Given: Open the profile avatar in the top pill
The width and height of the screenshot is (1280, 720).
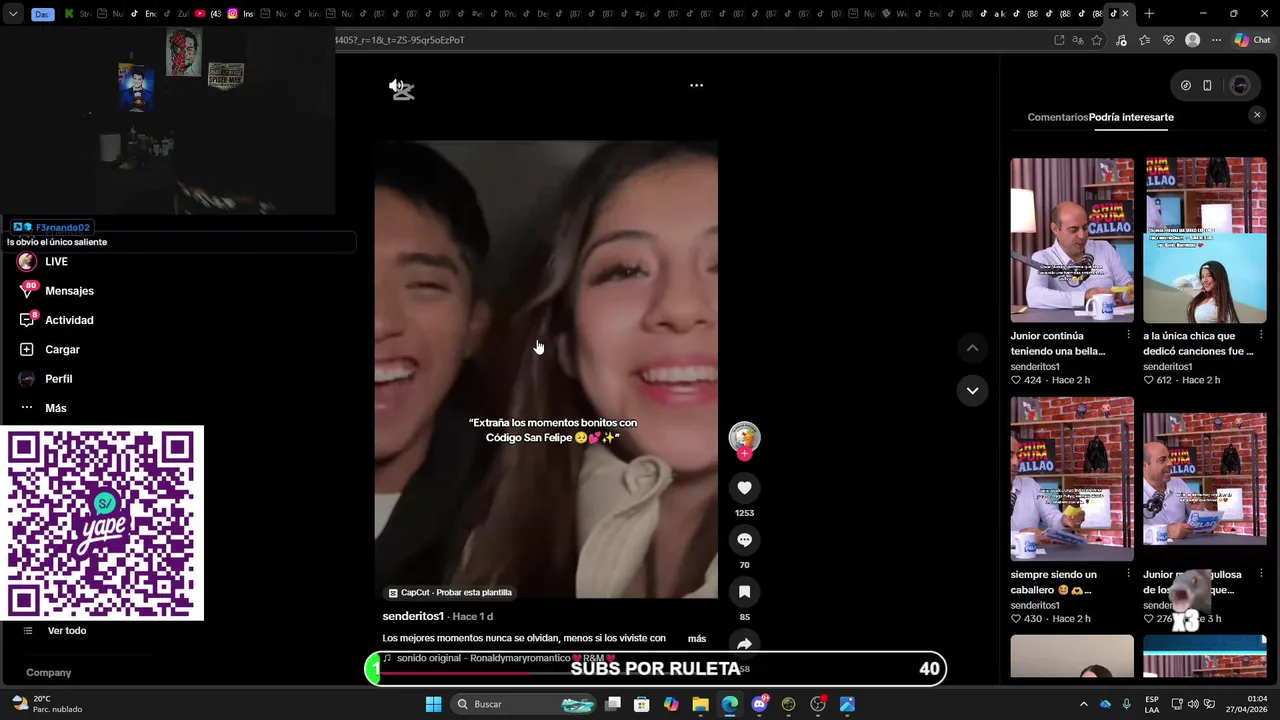Looking at the screenshot, I should pyautogui.click(x=1240, y=85).
